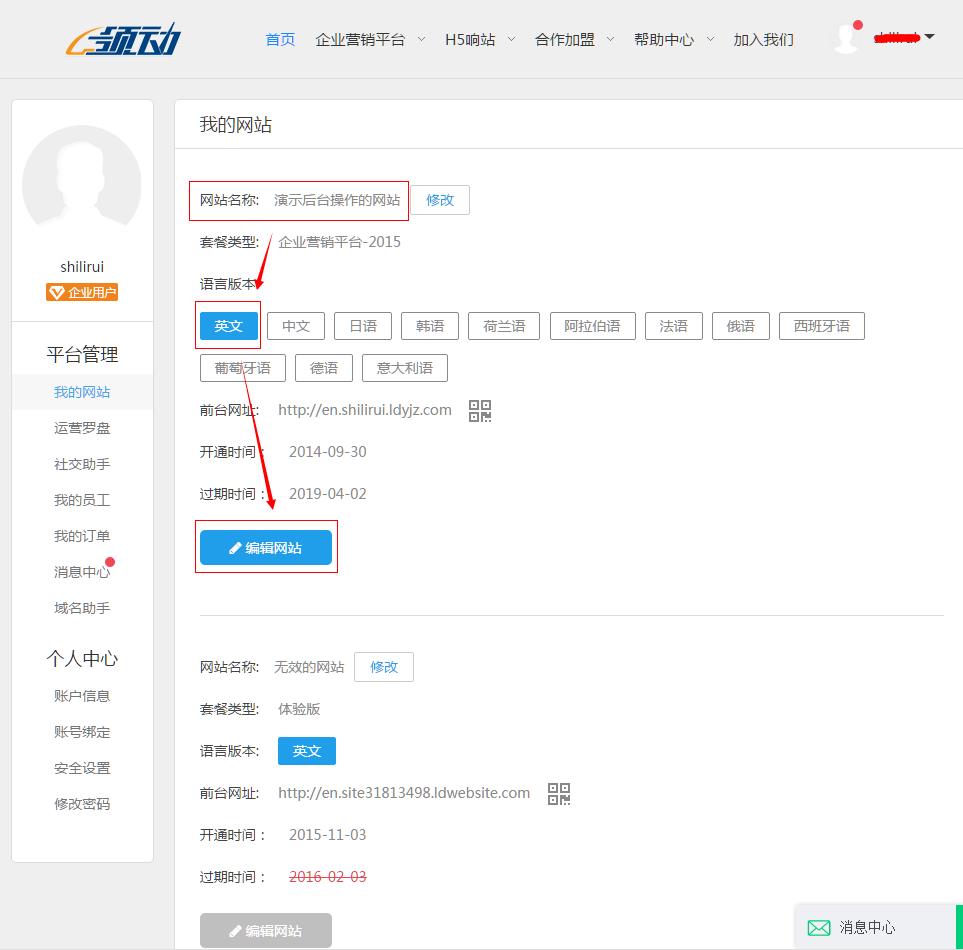963x950 pixels.
Task: Click the 领动 logo in the top left
Action: point(122,39)
